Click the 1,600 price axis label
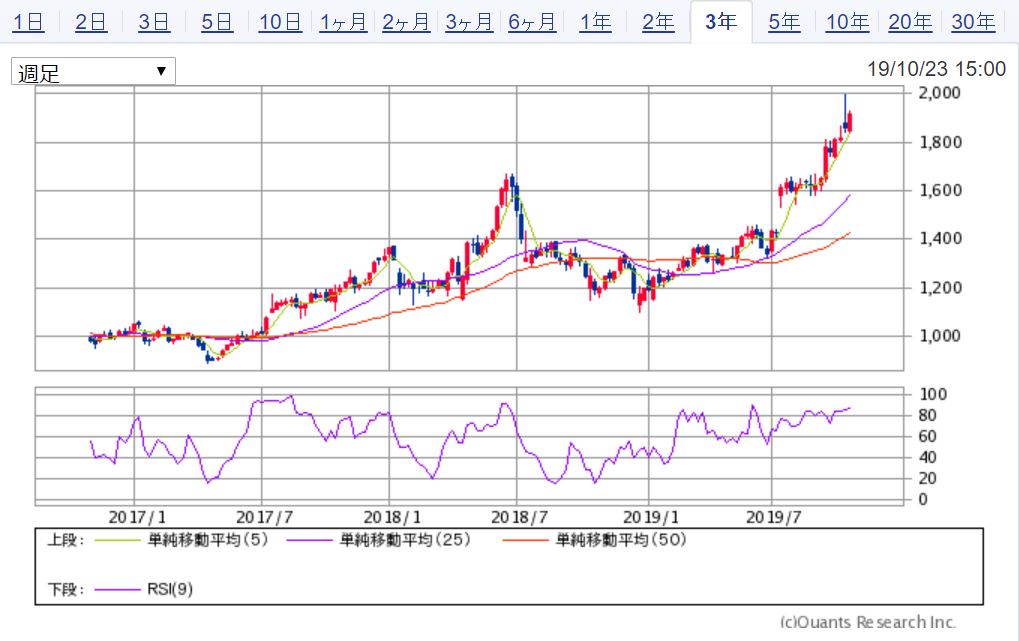 click(x=940, y=190)
